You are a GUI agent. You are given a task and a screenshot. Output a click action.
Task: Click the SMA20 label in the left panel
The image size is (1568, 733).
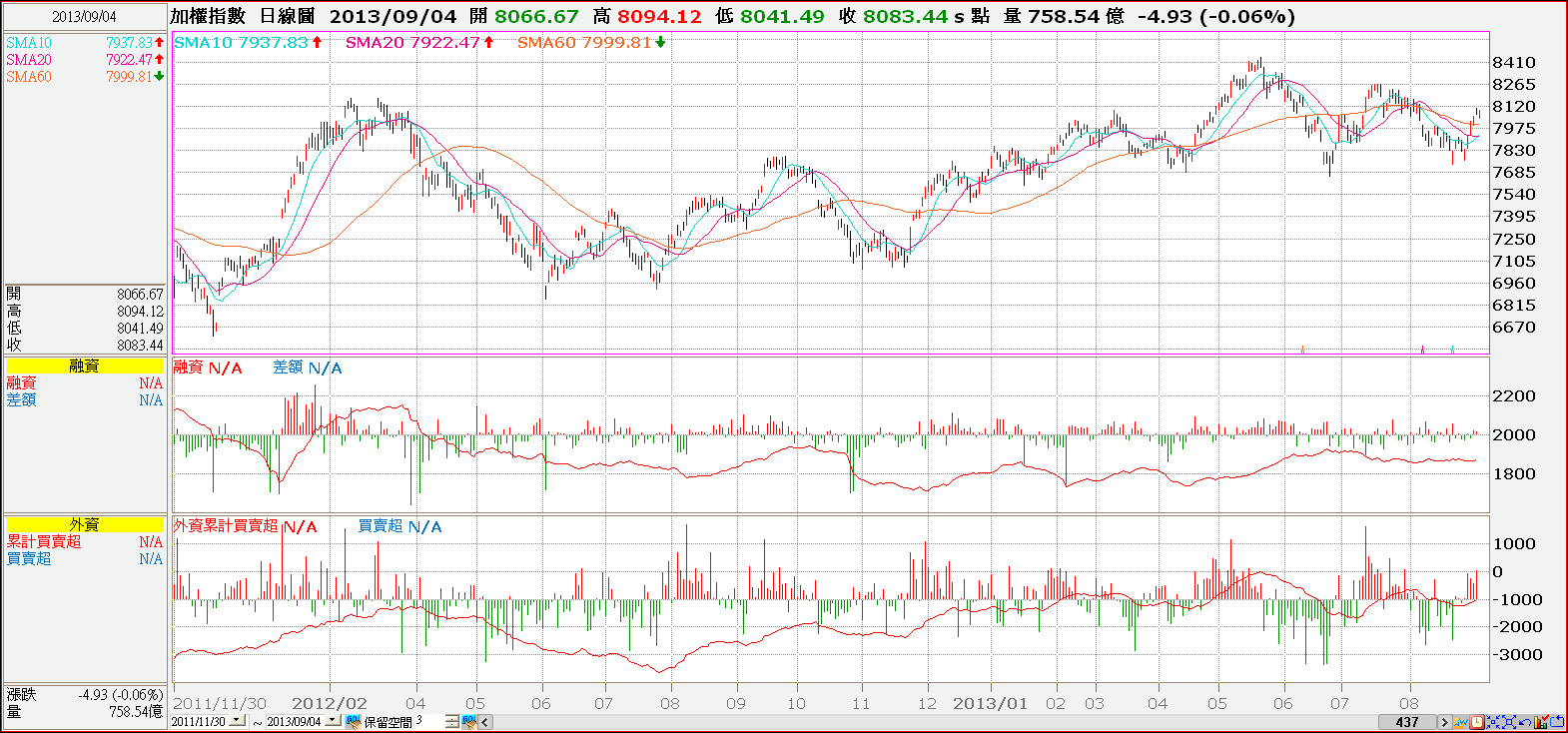coord(29,60)
